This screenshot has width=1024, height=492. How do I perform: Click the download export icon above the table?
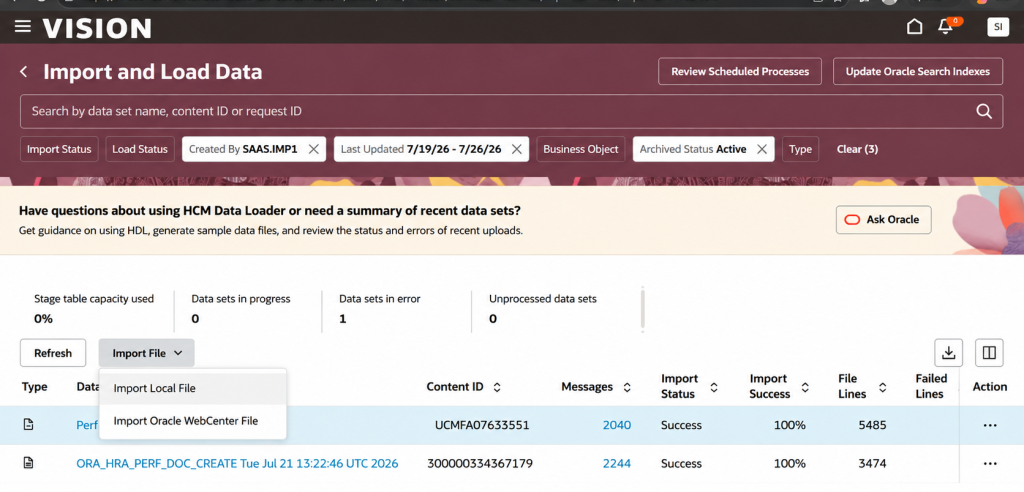948,353
